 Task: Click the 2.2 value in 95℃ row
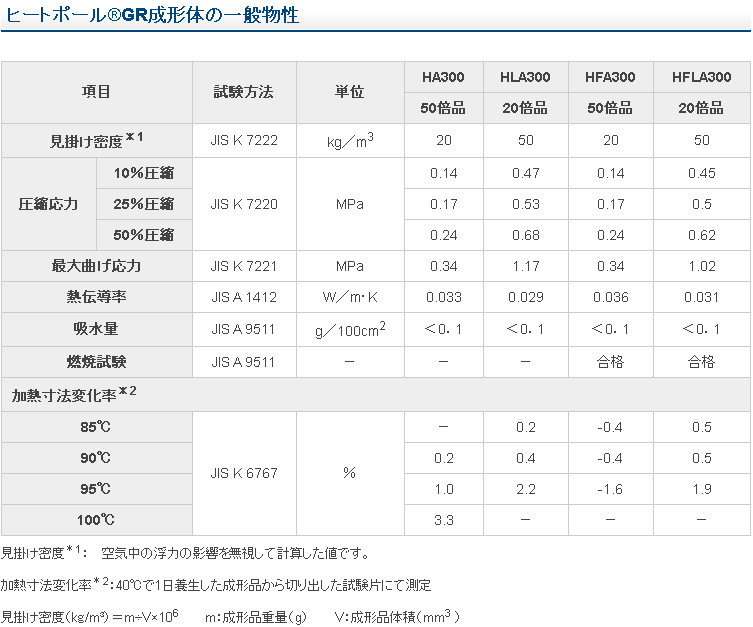525,489
